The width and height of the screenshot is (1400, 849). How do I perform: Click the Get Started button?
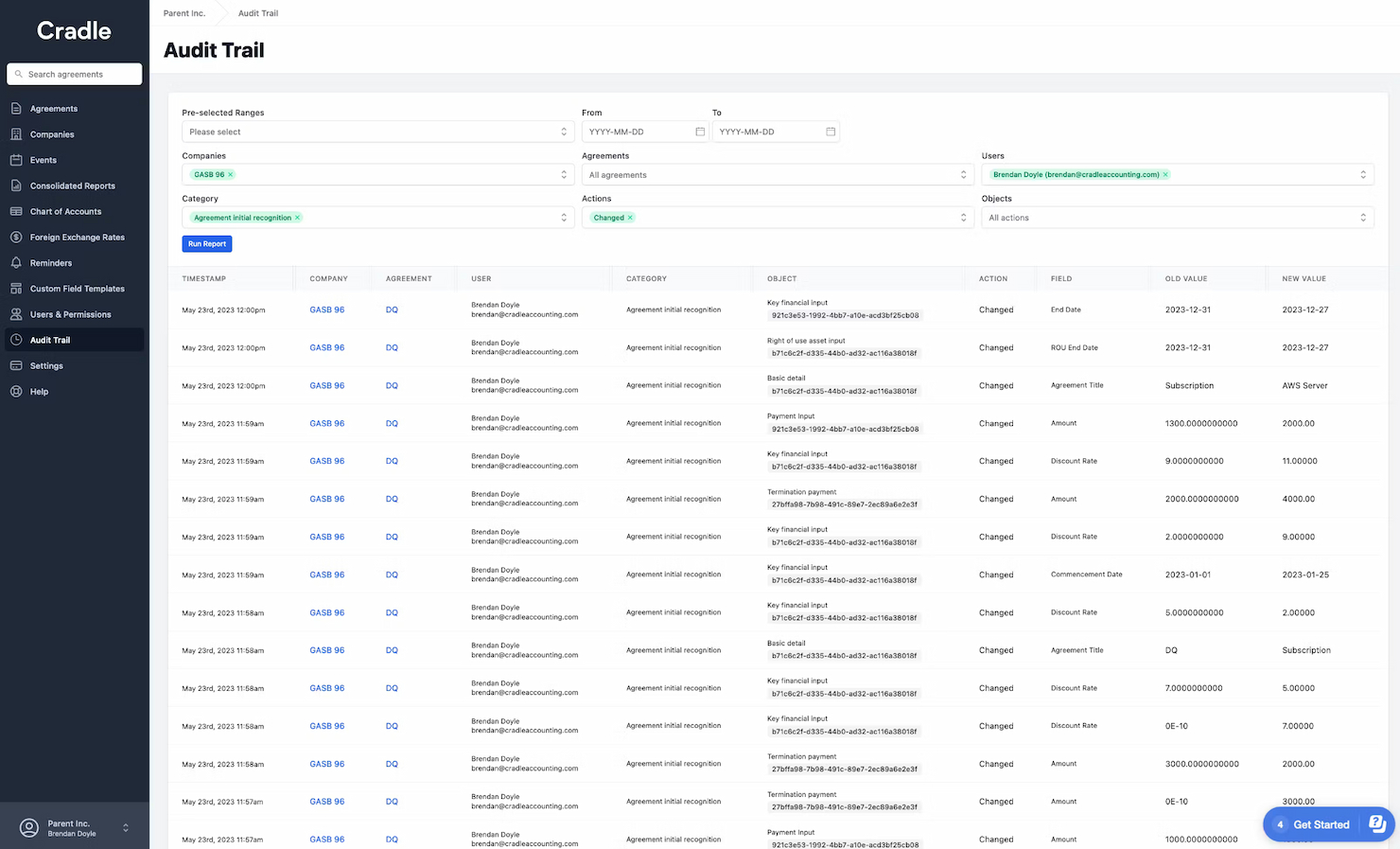click(x=1320, y=823)
